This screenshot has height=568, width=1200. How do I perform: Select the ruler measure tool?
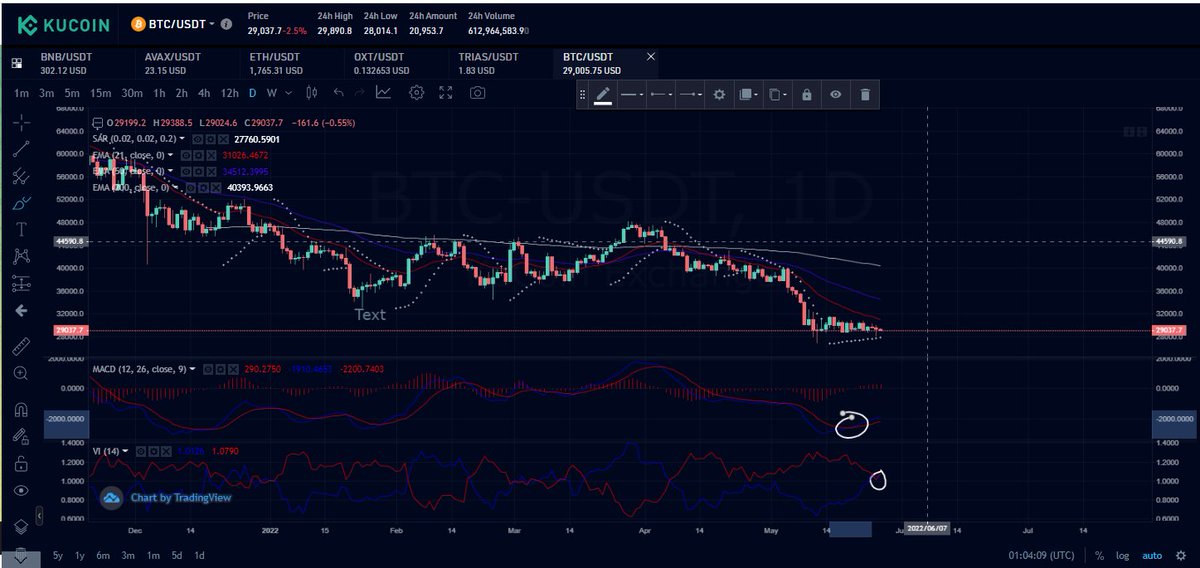21,347
